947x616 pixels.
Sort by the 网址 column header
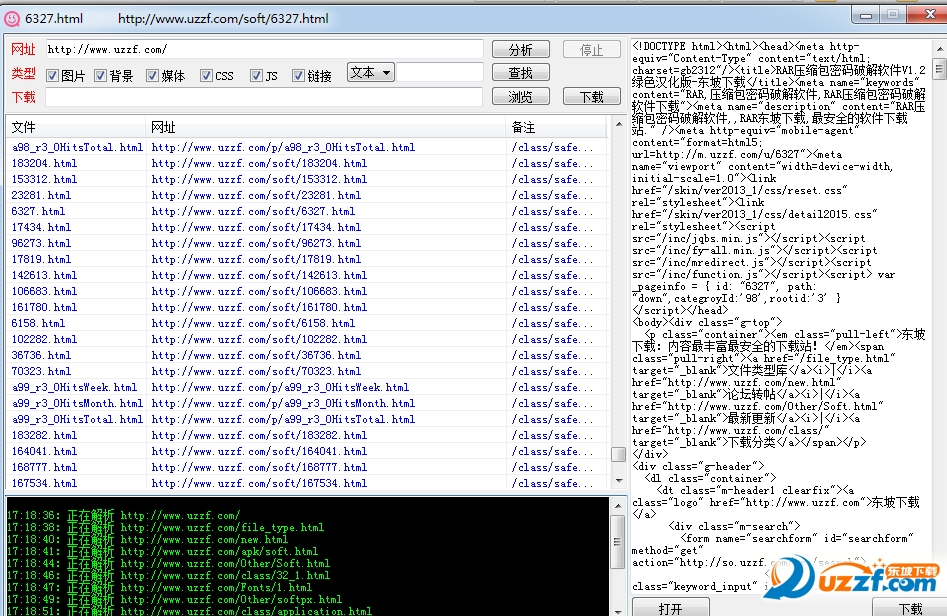326,127
